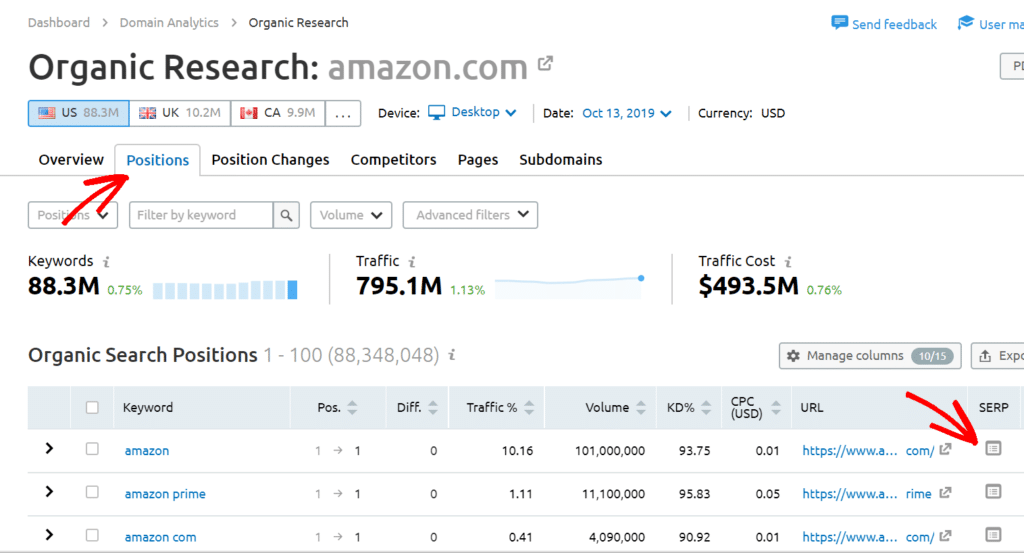The height and width of the screenshot is (553, 1024).
Task: Sort by Volume column arrows
Action: pyautogui.click(x=641, y=407)
